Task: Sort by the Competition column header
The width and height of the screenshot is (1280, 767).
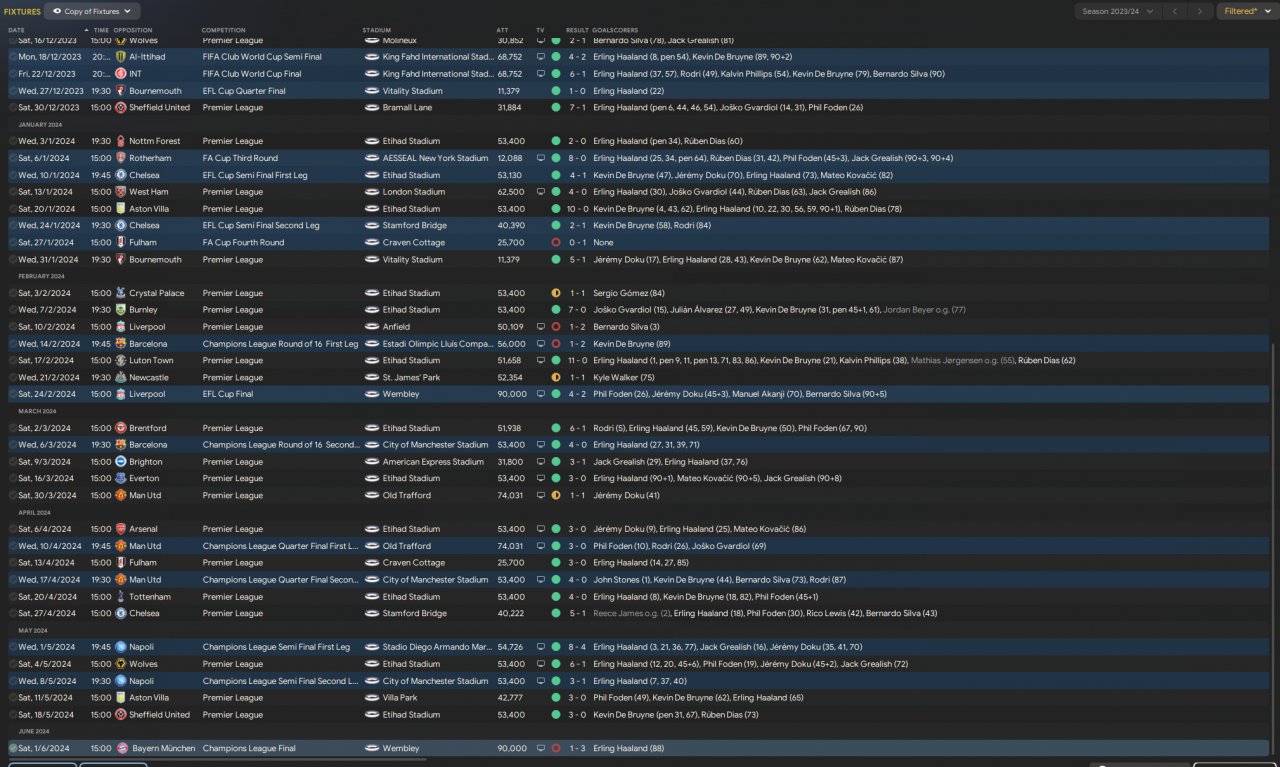Action: (223, 30)
